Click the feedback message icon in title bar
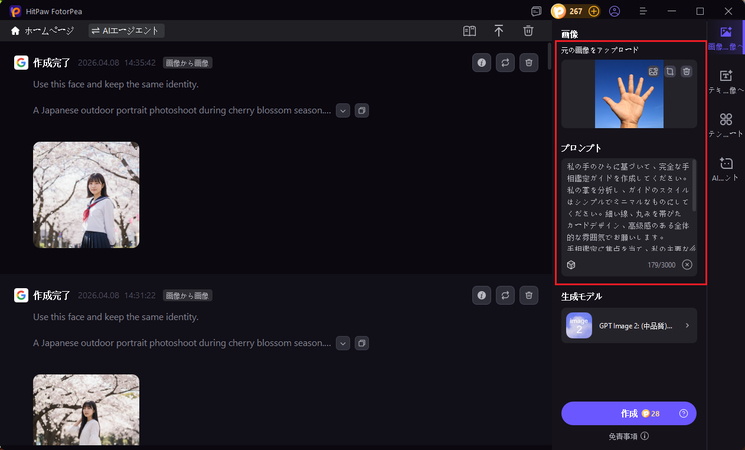Screen dimensions: 745x450 pyautogui.click(x=536, y=11)
